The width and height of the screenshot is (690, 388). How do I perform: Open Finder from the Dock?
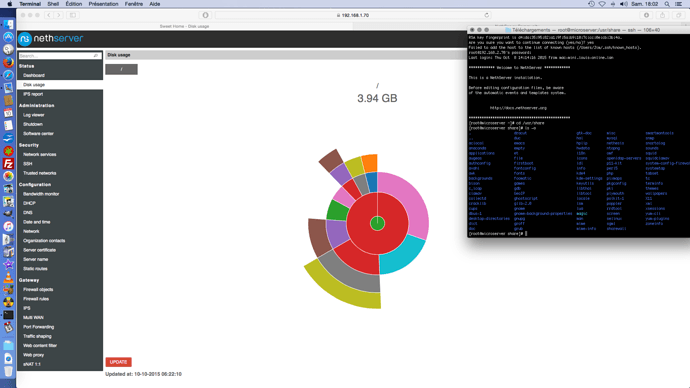click(x=8, y=24)
